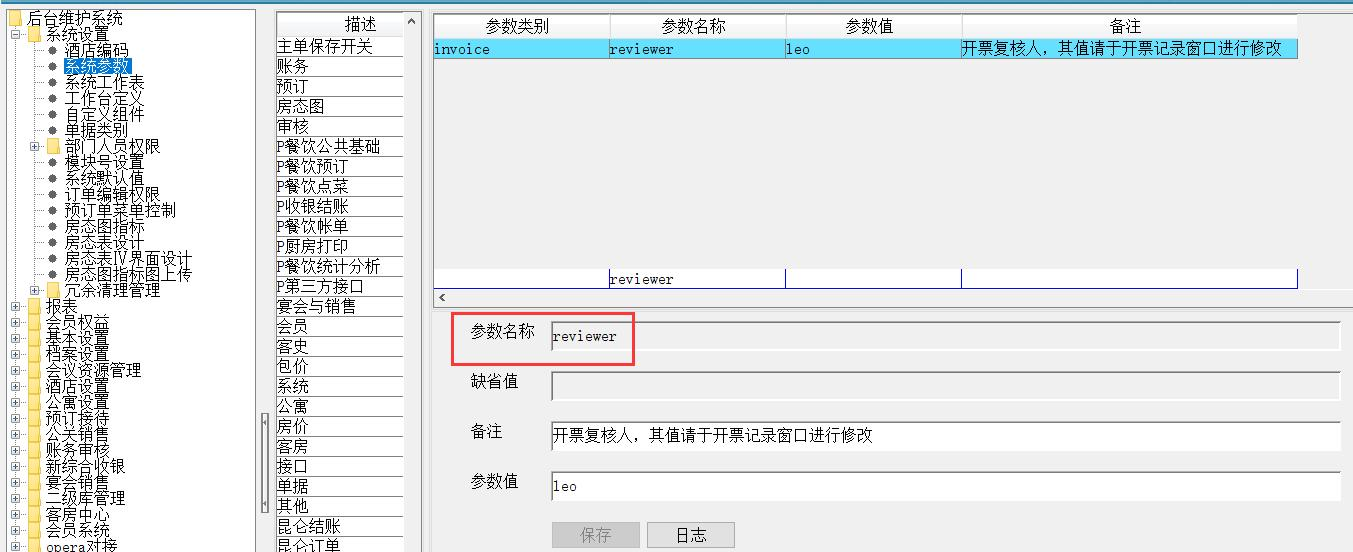Screen dimensions: 1353x552
Task: Collapse the 系统设置 tree node
Action: tap(15, 35)
